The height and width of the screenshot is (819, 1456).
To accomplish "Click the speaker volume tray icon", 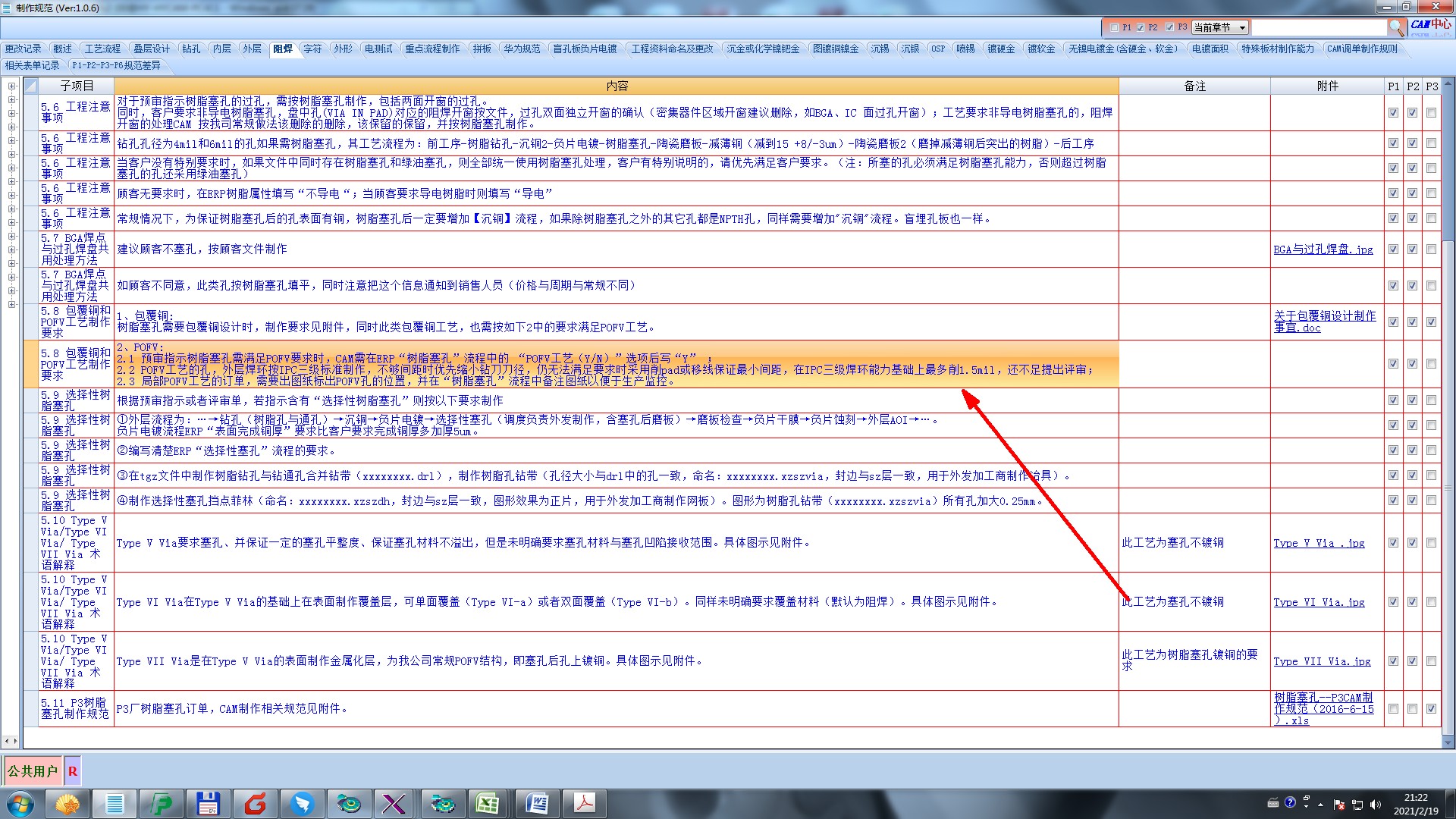I will pos(1376,805).
